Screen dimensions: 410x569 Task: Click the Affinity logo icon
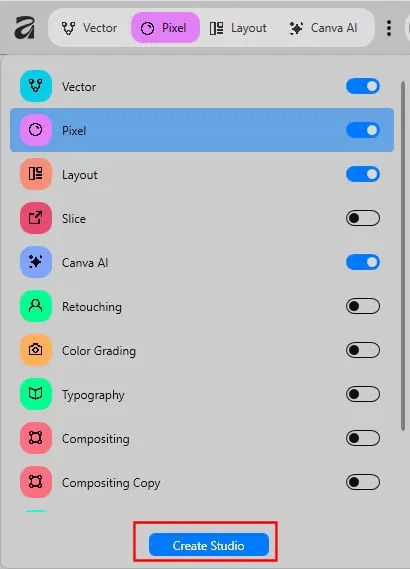25,28
